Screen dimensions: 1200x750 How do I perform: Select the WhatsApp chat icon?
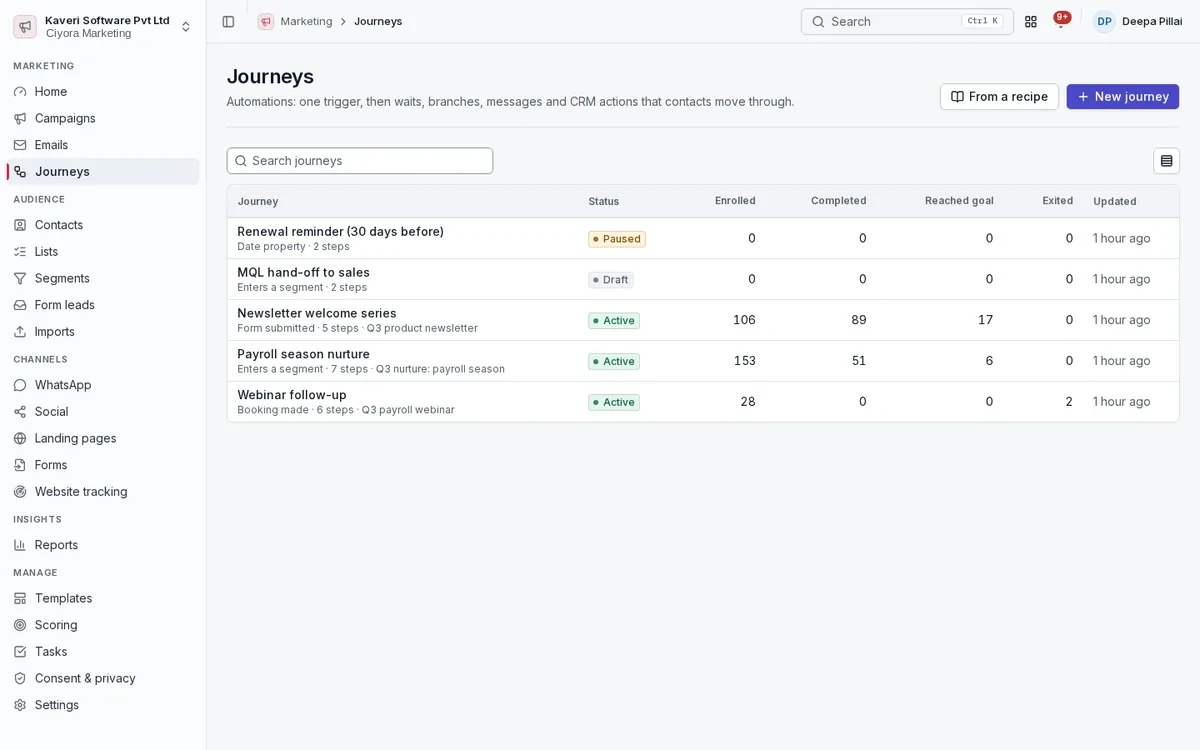[20, 385]
